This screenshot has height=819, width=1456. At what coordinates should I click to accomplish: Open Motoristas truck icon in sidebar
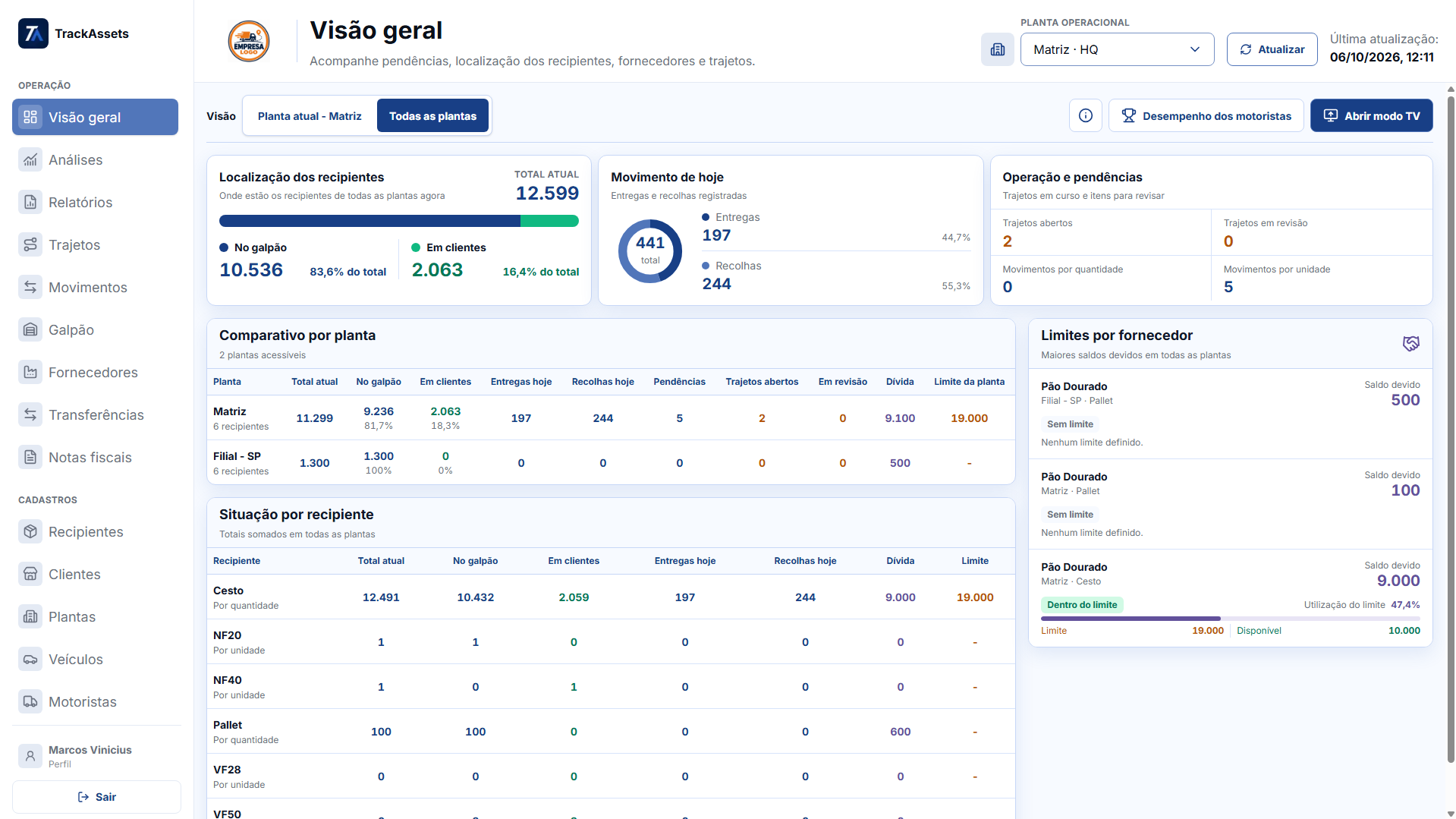(x=30, y=701)
